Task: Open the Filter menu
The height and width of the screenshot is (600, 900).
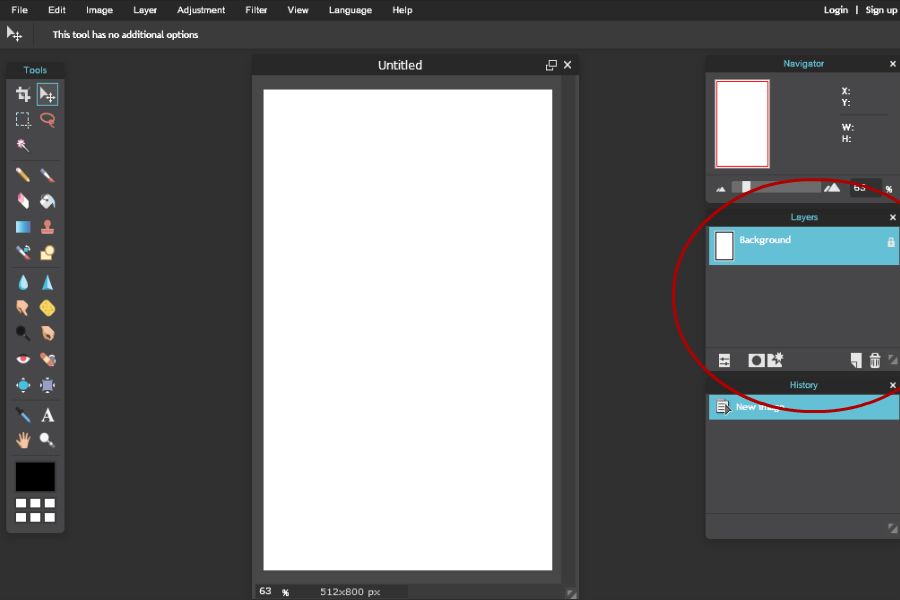Action: click(256, 10)
